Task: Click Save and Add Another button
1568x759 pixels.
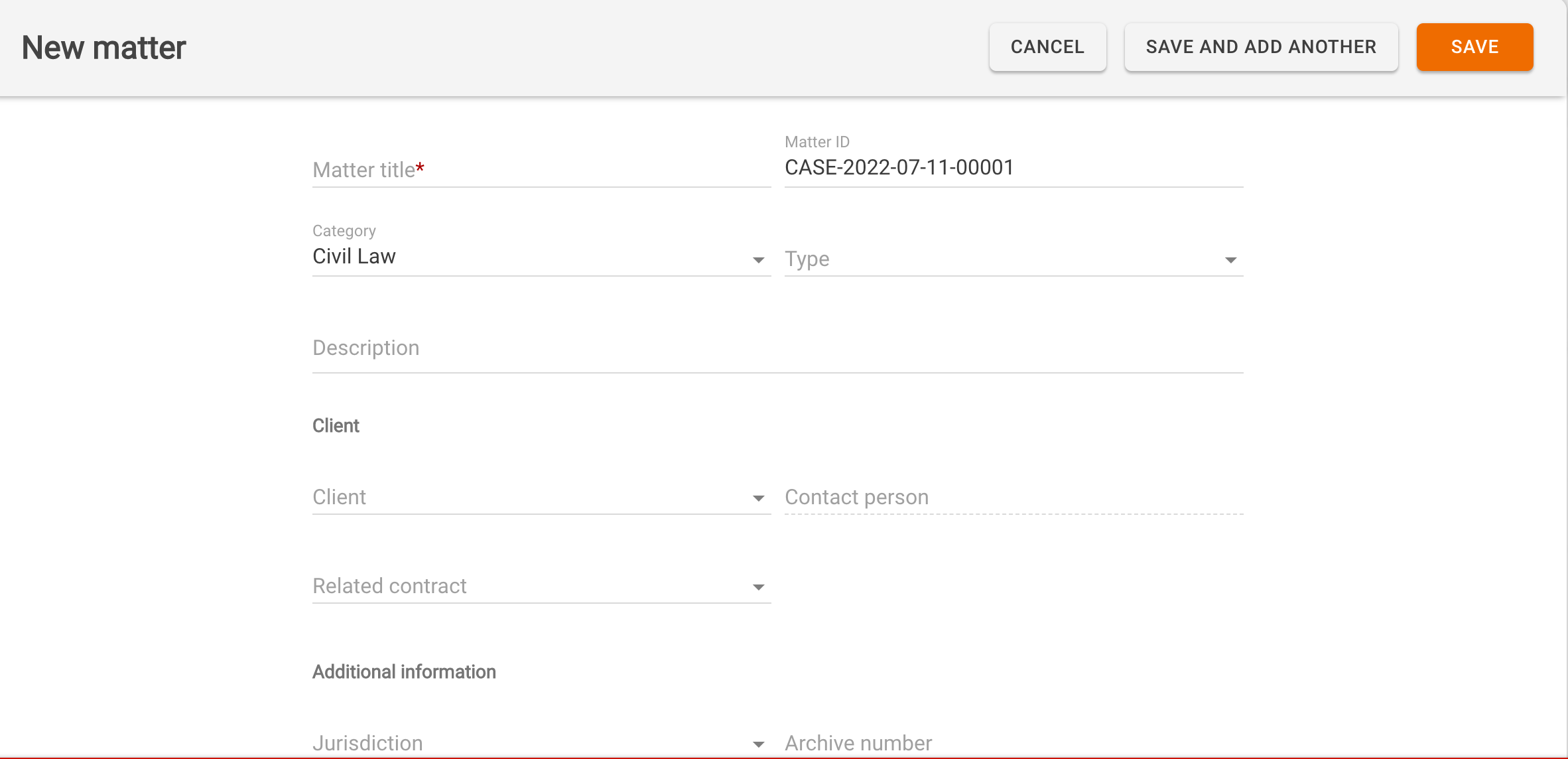Action: click(x=1261, y=47)
